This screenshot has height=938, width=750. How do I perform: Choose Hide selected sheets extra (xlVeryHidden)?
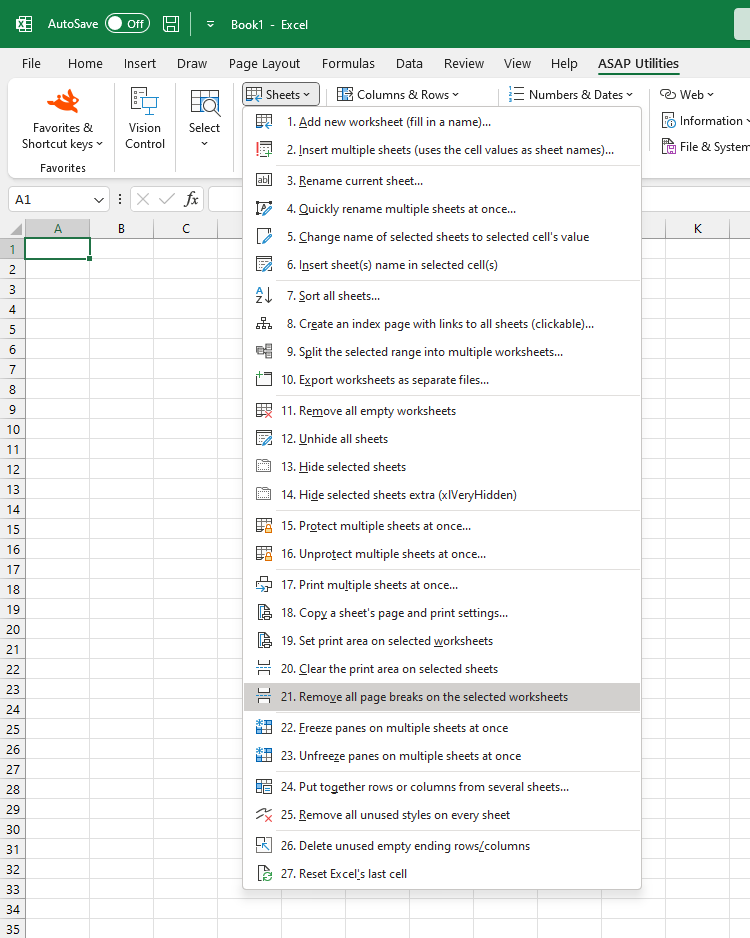(442, 495)
